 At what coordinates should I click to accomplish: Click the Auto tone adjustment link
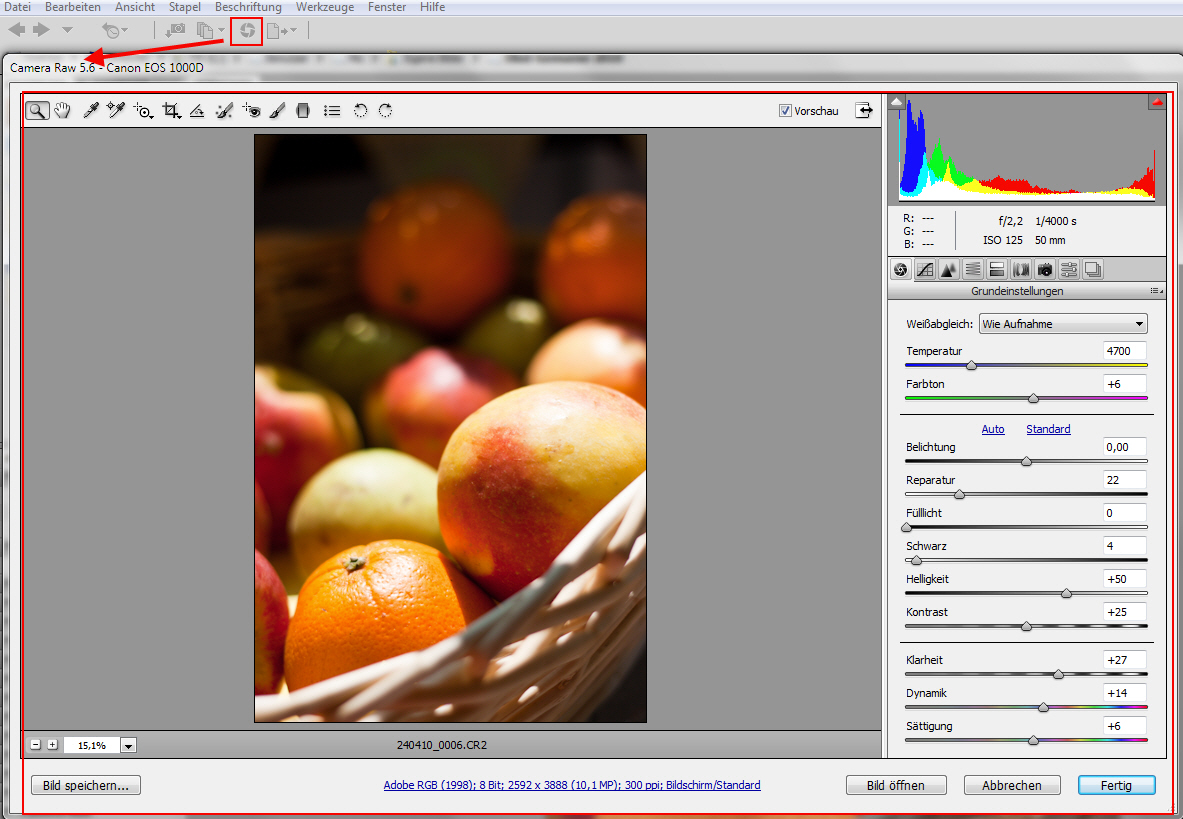click(x=993, y=429)
